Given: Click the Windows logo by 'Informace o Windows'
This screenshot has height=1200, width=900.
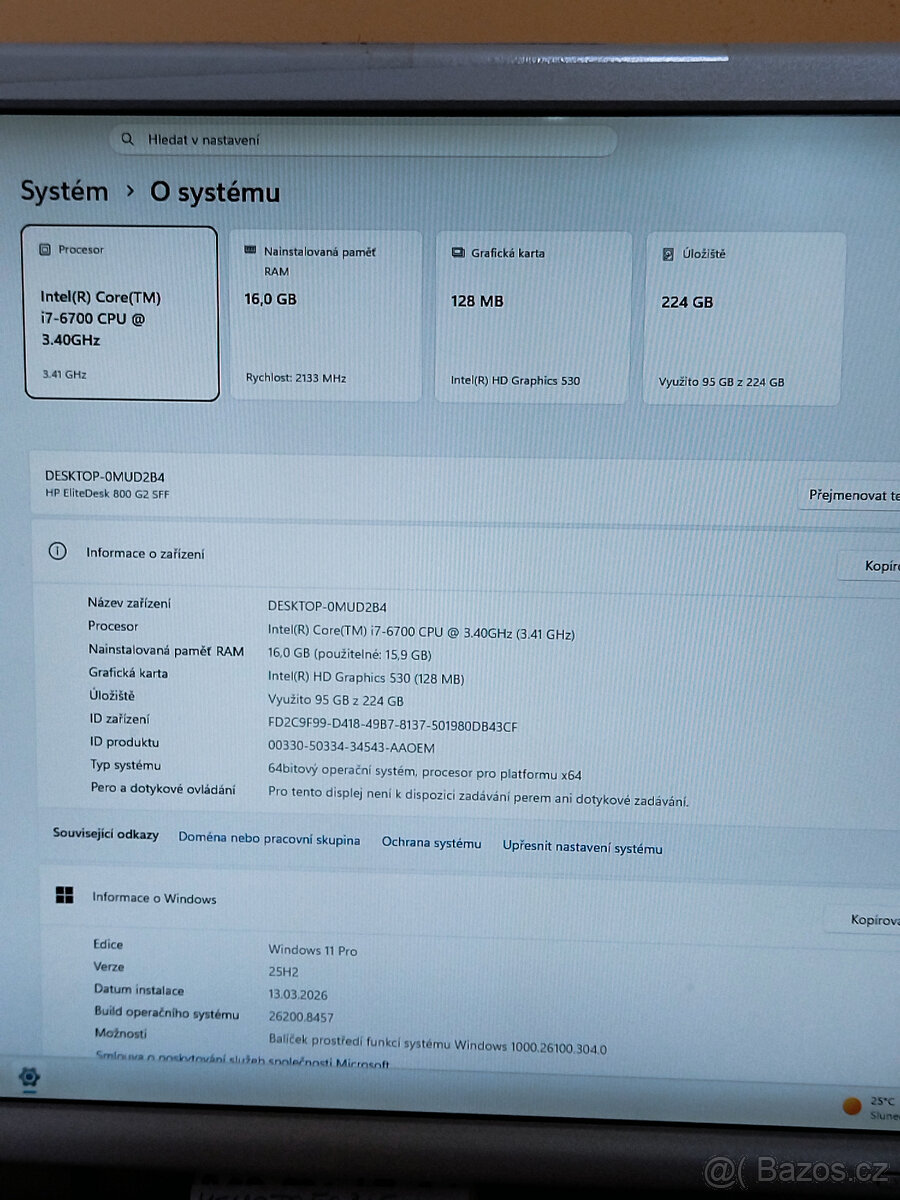Looking at the screenshot, I should [x=65, y=895].
